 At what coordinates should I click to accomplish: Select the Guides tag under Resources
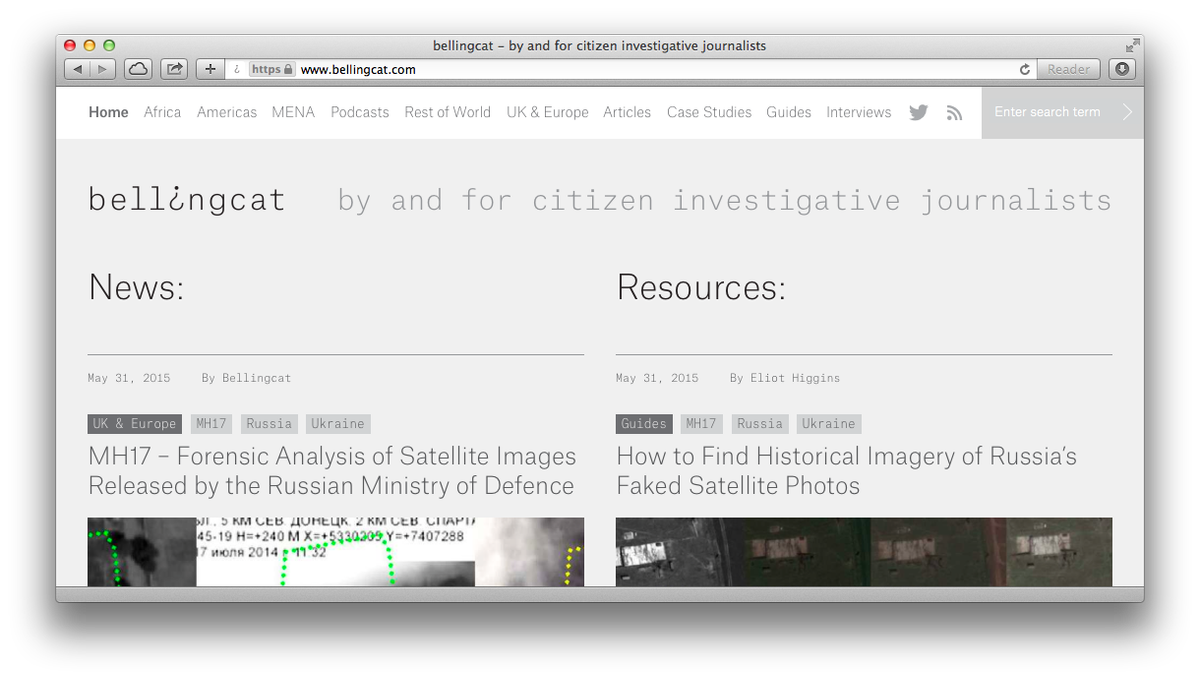coord(644,424)
